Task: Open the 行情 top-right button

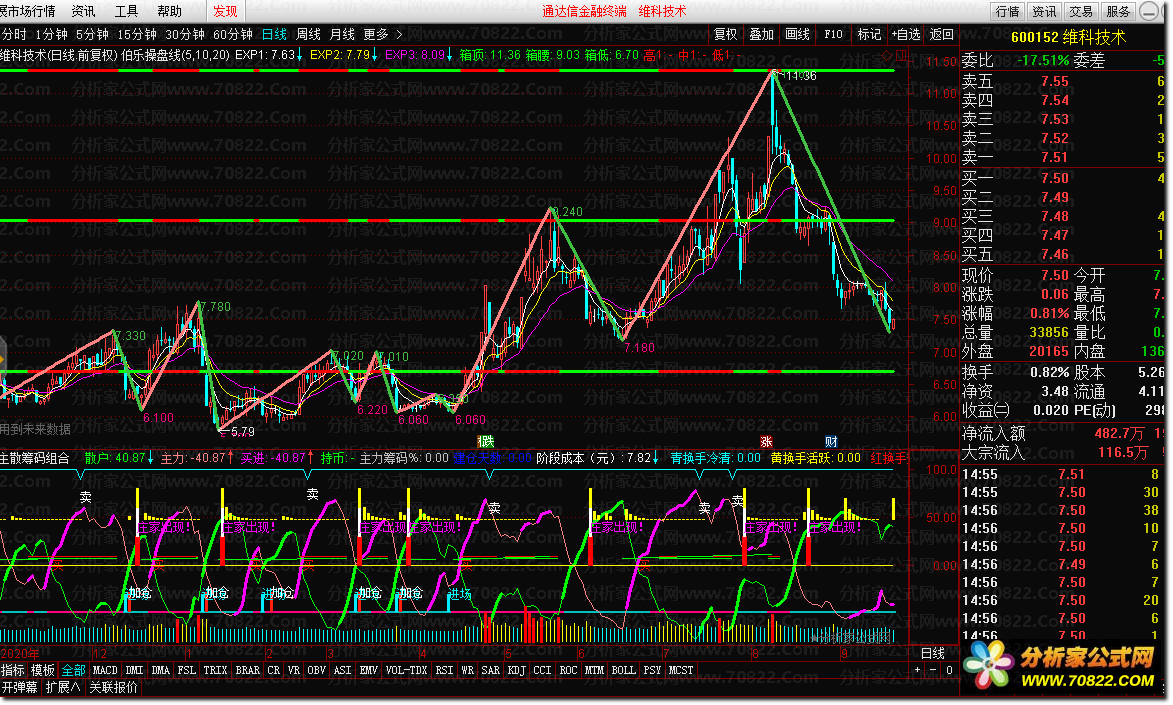Action: [1008, 11]
